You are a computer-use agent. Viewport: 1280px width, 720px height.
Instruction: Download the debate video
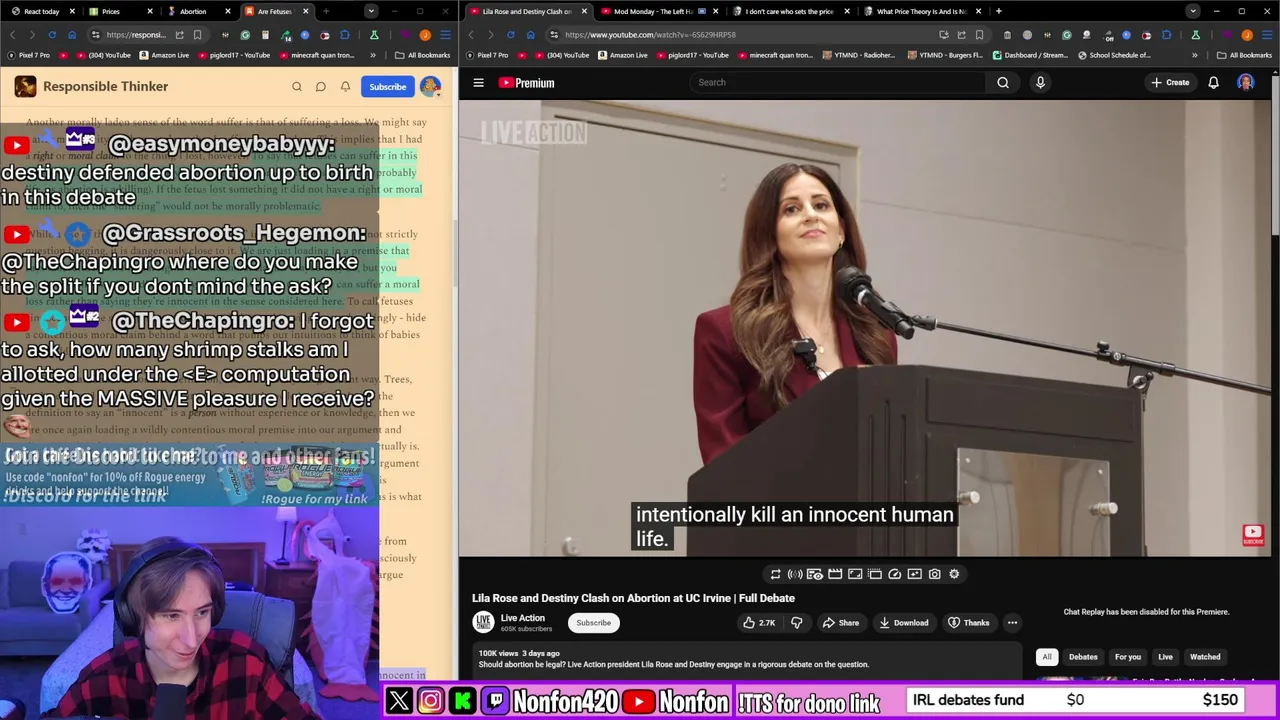pos(903,623)
